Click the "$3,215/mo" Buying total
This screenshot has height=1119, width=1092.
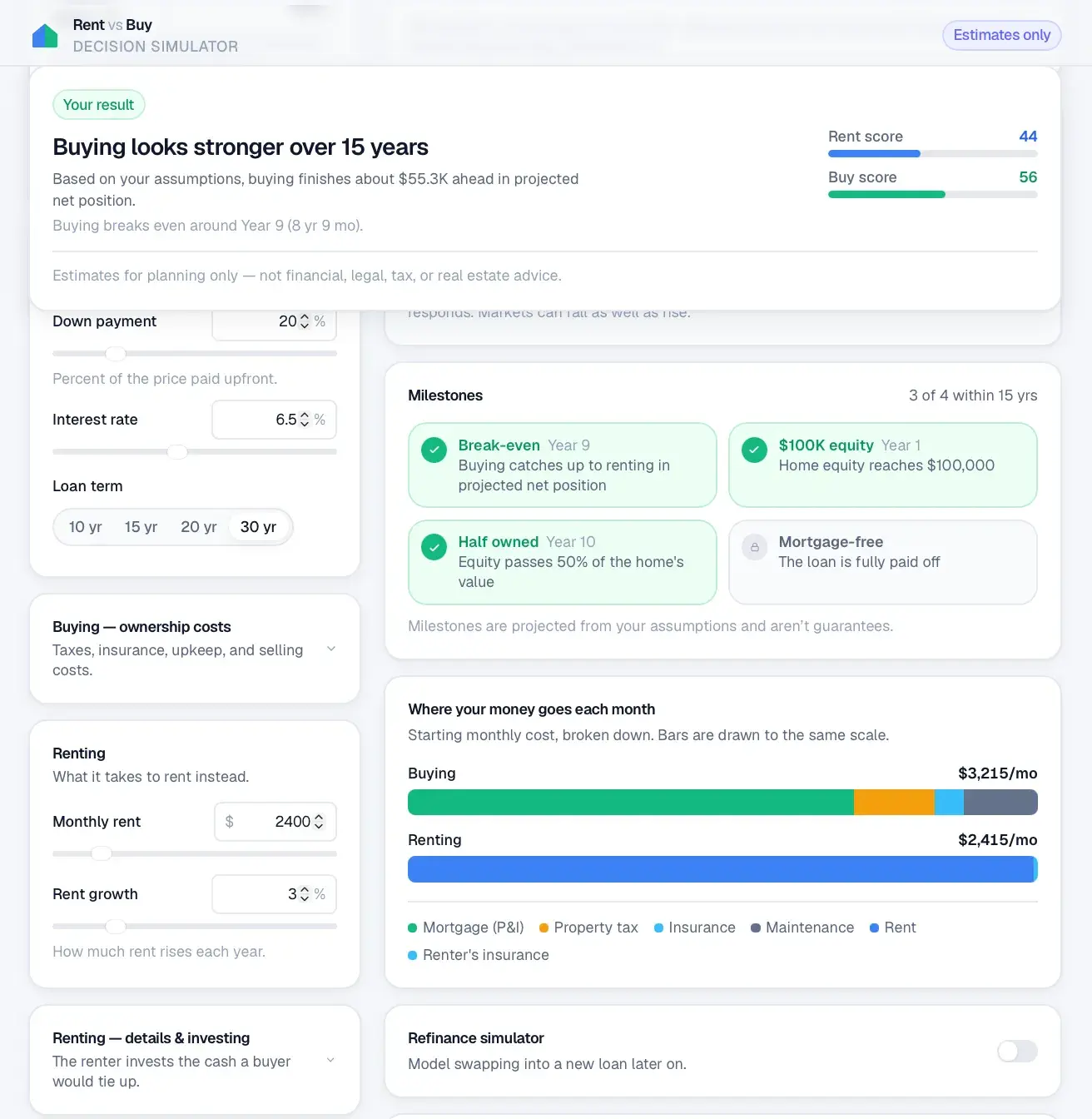[998, 773]
